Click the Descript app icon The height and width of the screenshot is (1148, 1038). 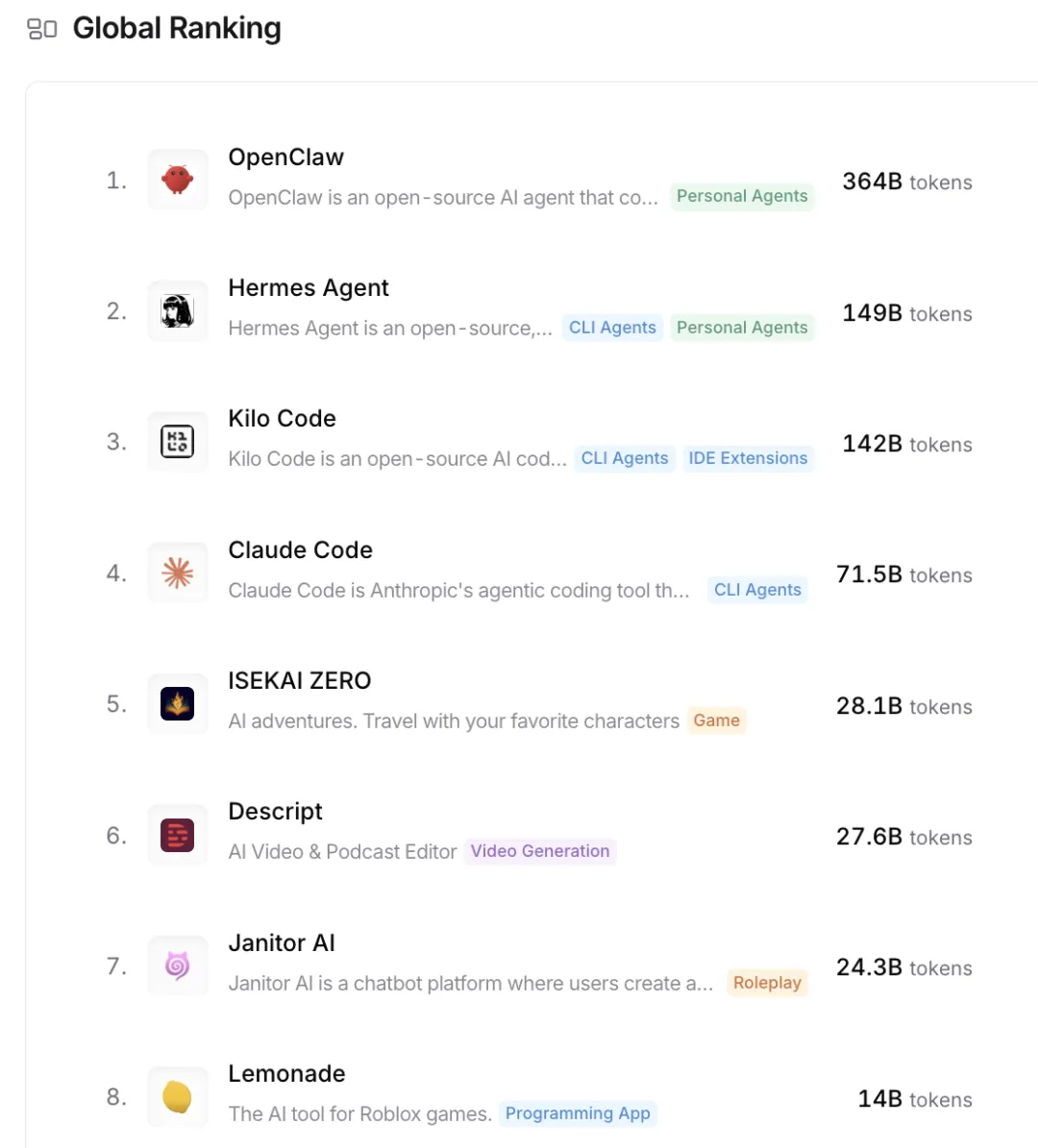tap(178, 835)
